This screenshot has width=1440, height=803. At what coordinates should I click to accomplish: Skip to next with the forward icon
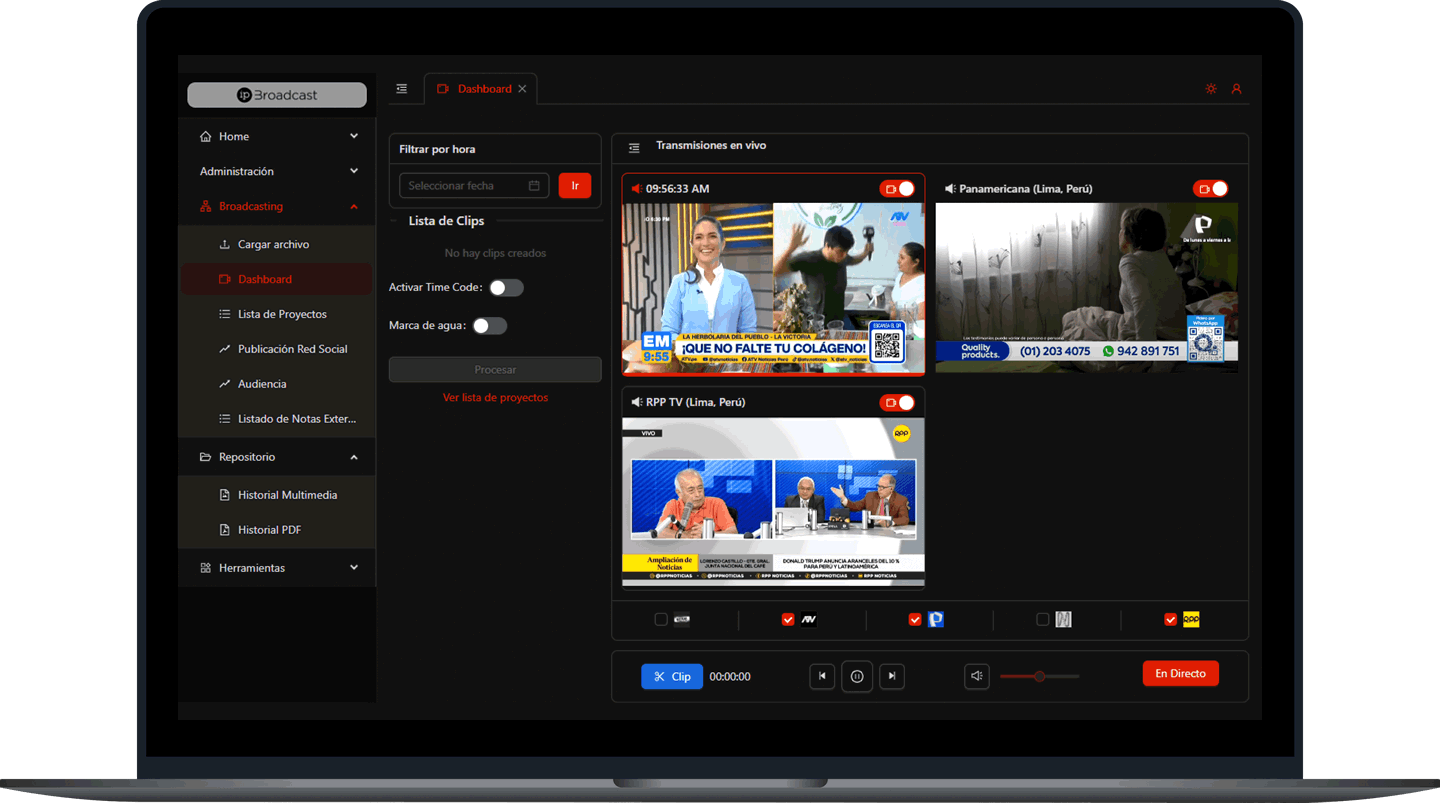(x=892, y=676)
